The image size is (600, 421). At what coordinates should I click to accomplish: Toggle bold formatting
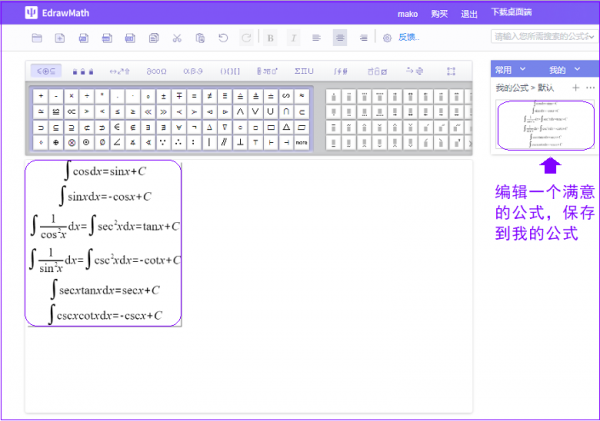coord(270,38)
